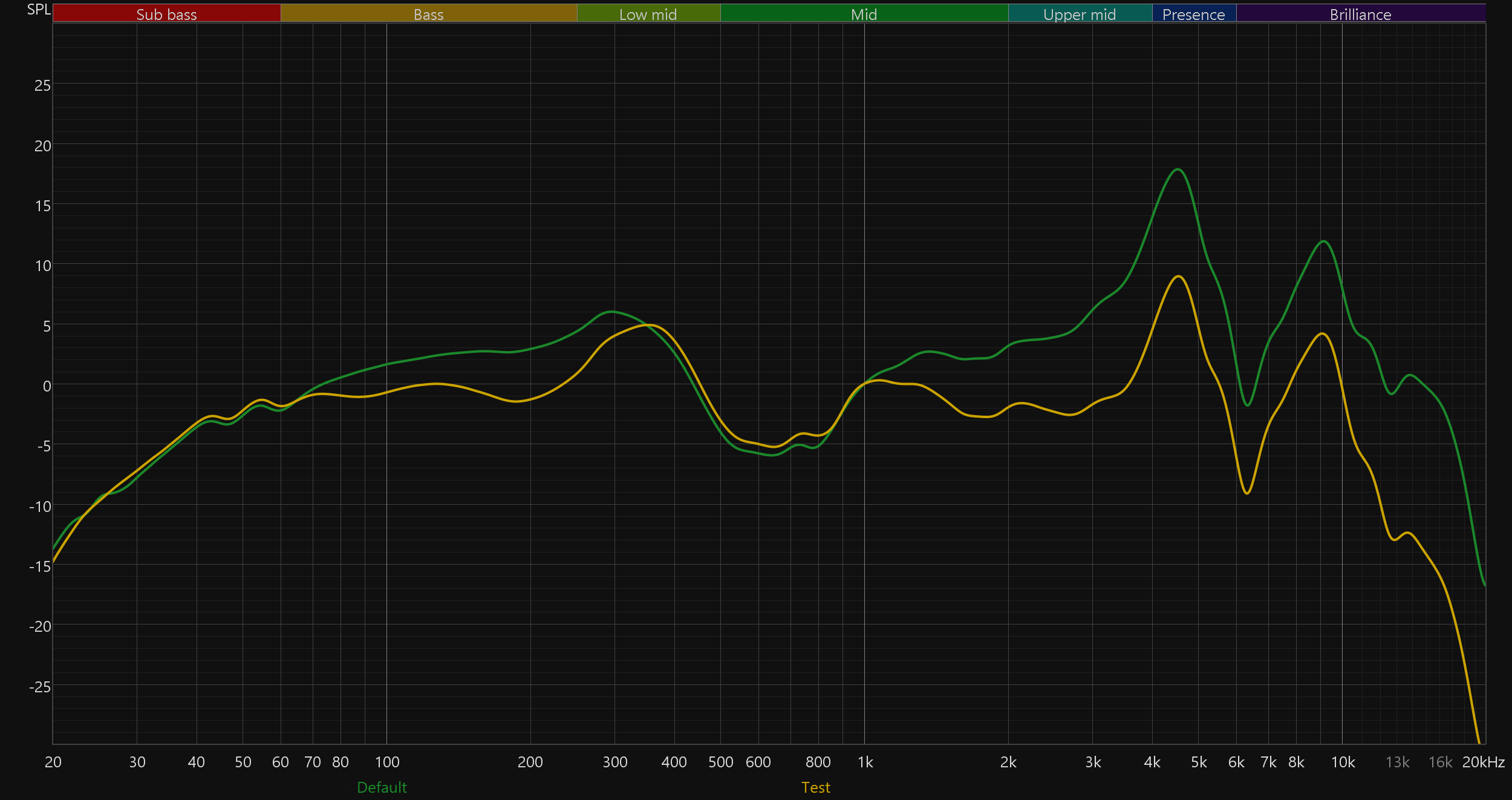The height and width of the screenshot is (800, 1512).
Task: Click the Presence band header
Action: [x=1193, y=14]
